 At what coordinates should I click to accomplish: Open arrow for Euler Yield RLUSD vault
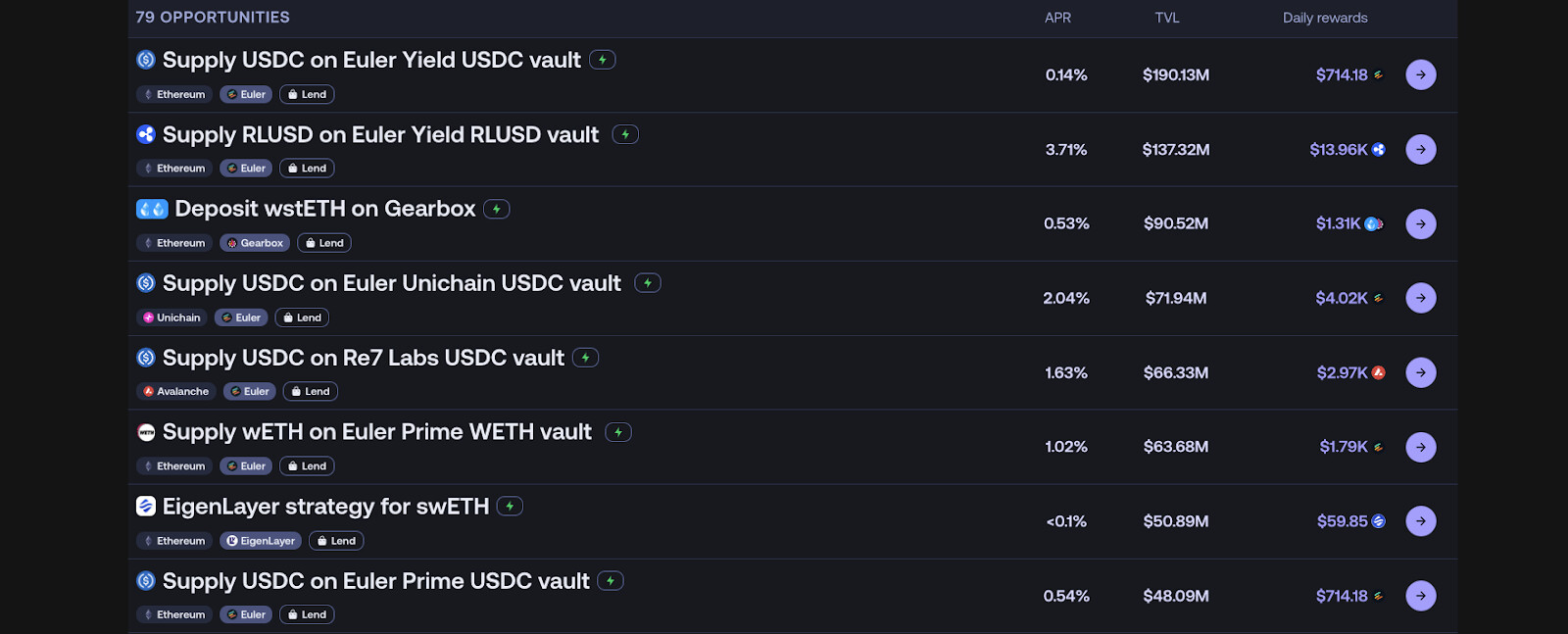coord(1421,149)
